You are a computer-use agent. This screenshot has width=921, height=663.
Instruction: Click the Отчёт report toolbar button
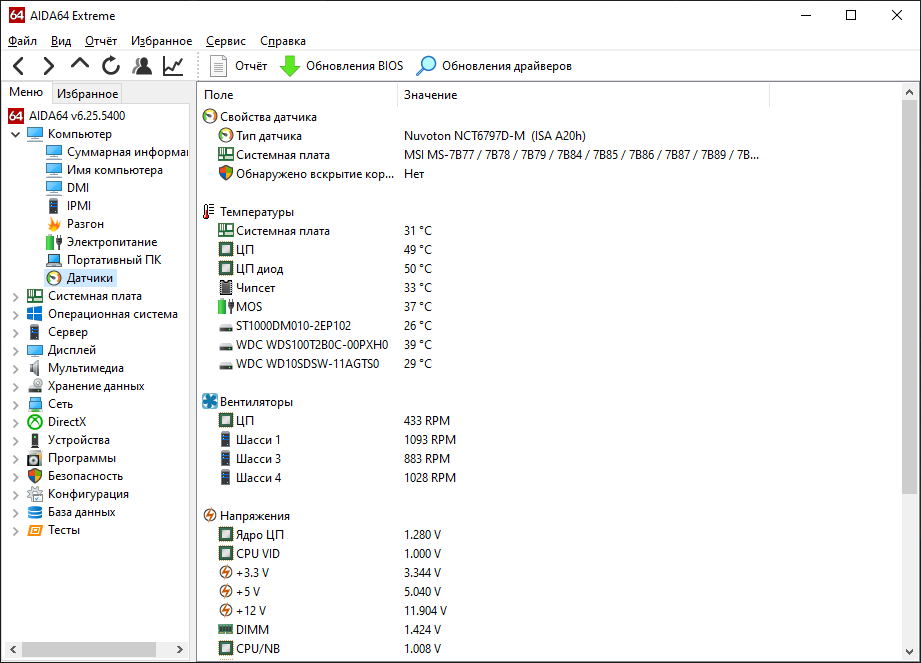pyautogui.click(x=238, y=66)
